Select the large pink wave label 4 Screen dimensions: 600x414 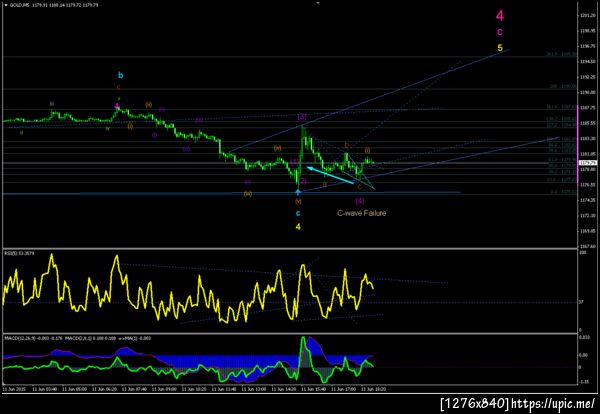point(500,16)
